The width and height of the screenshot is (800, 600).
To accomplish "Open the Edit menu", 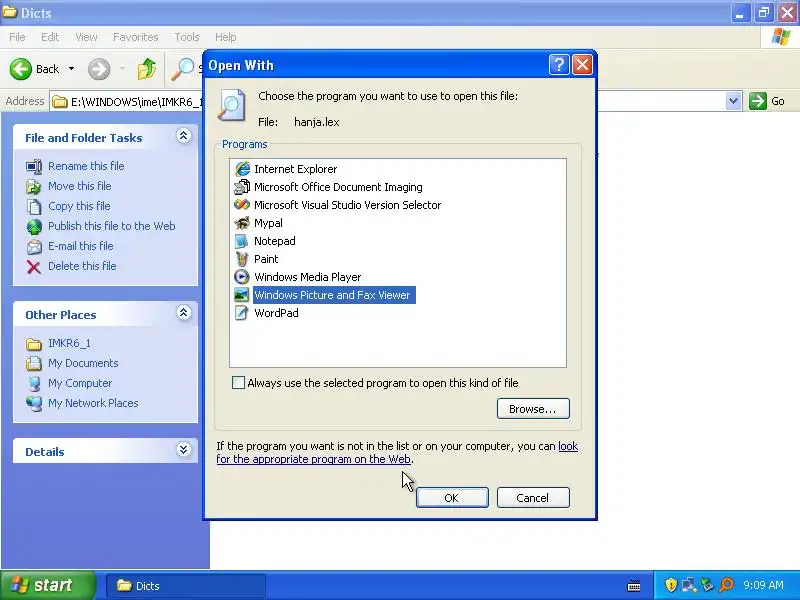I will pos(50,37).
